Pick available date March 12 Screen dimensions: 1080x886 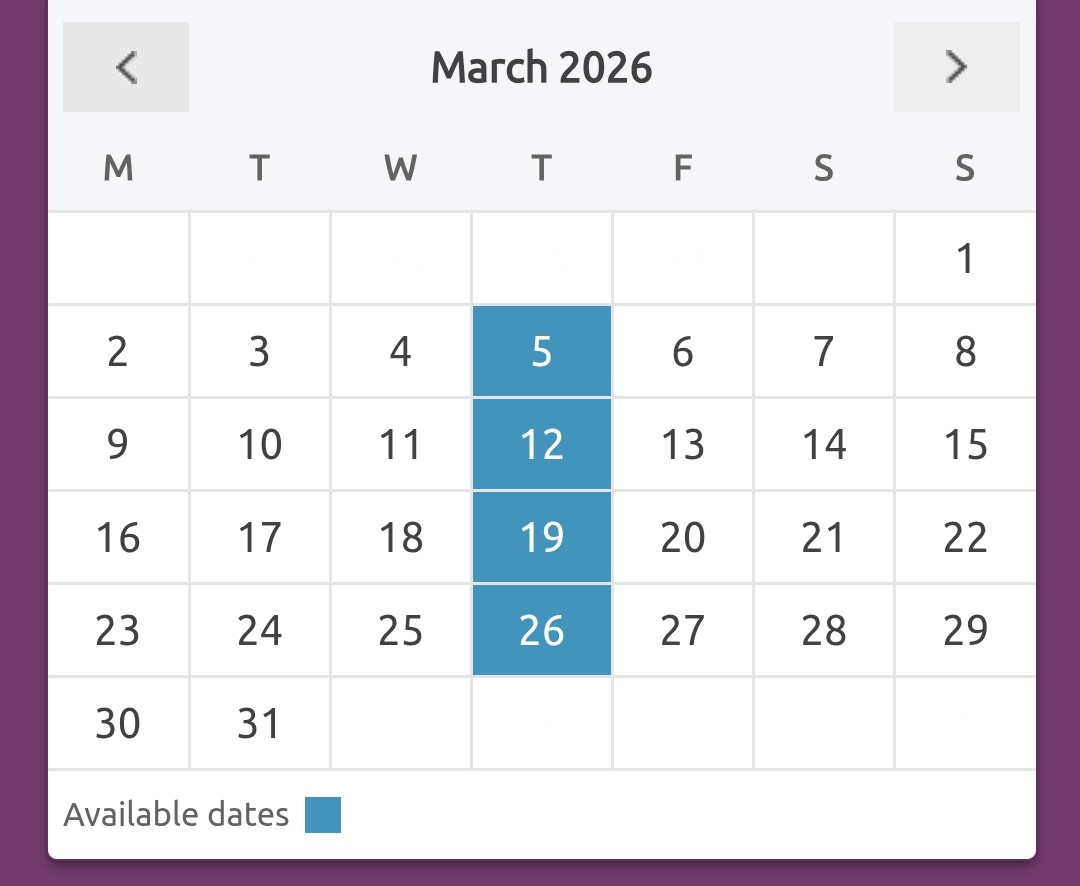542,445
